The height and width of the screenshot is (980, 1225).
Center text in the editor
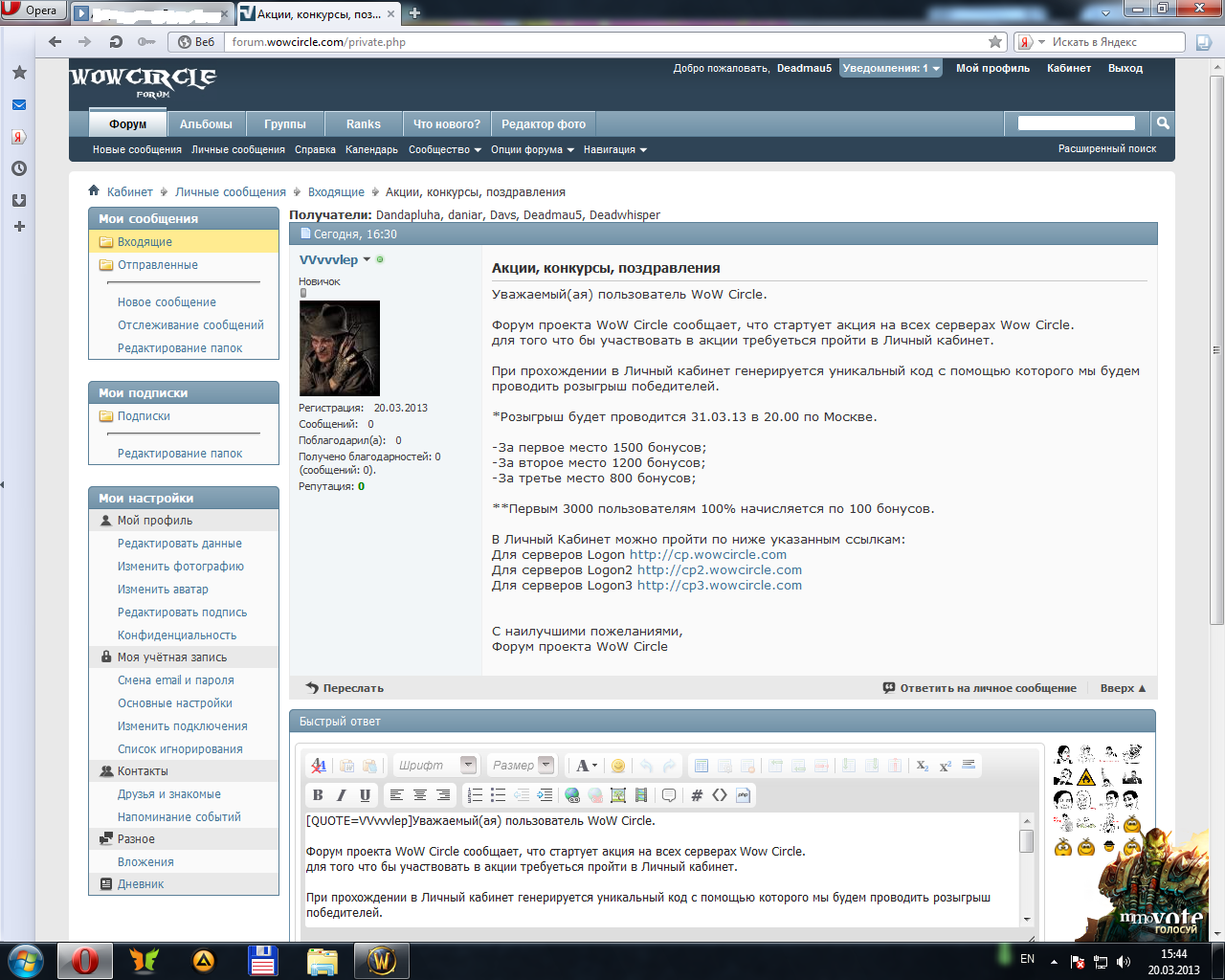click(419, 795)
